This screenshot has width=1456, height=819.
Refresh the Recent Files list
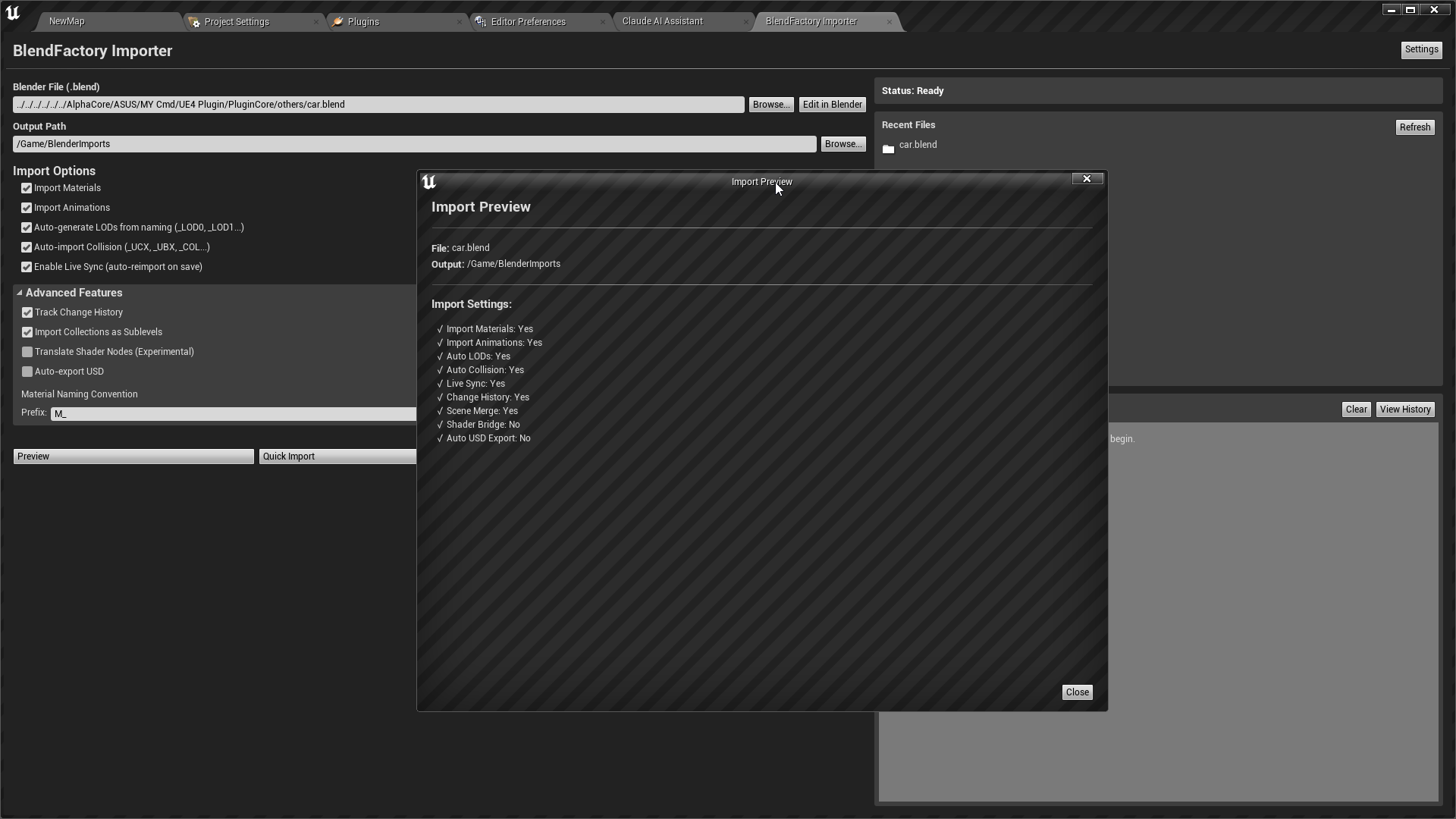(1415, 127)
